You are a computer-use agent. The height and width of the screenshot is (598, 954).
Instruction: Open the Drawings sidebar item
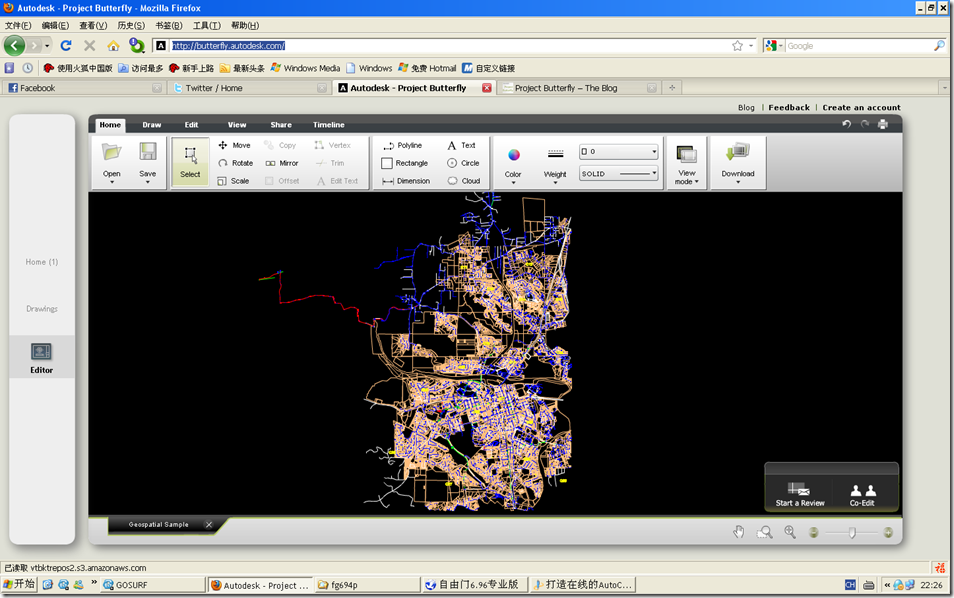point(41,309)
